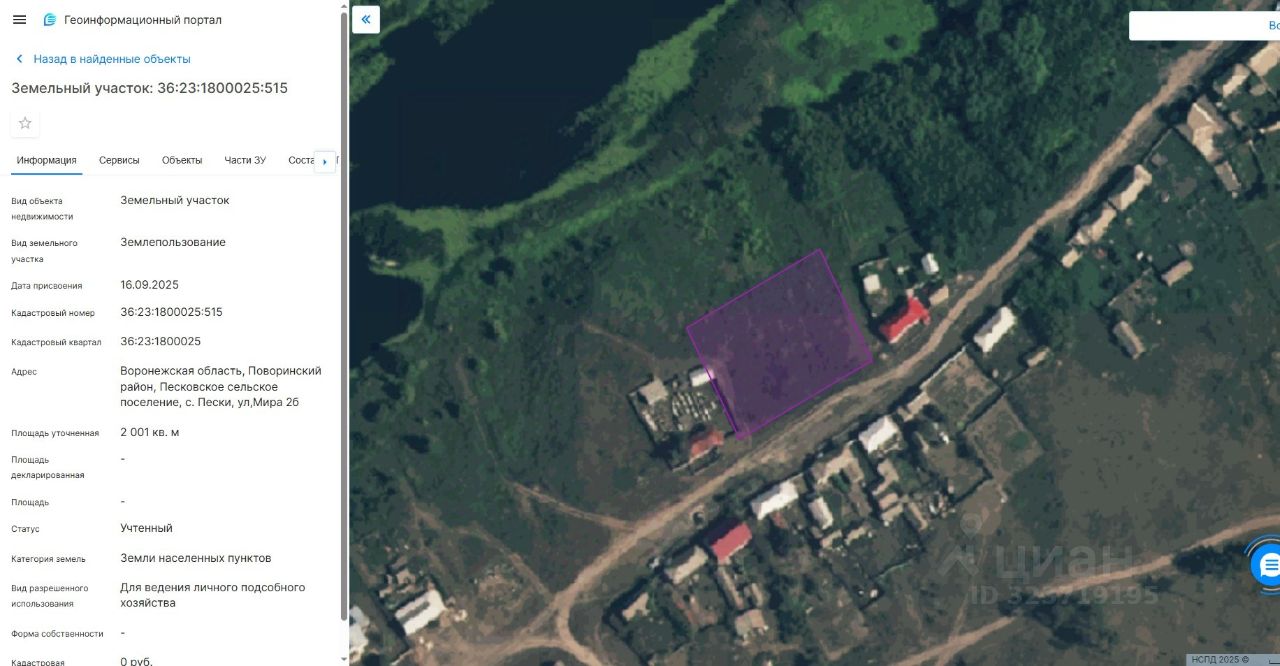The width and height of the screenshot is (1280, 666).
Task: Open the hamburger main menu
Action: coord(19,20)
